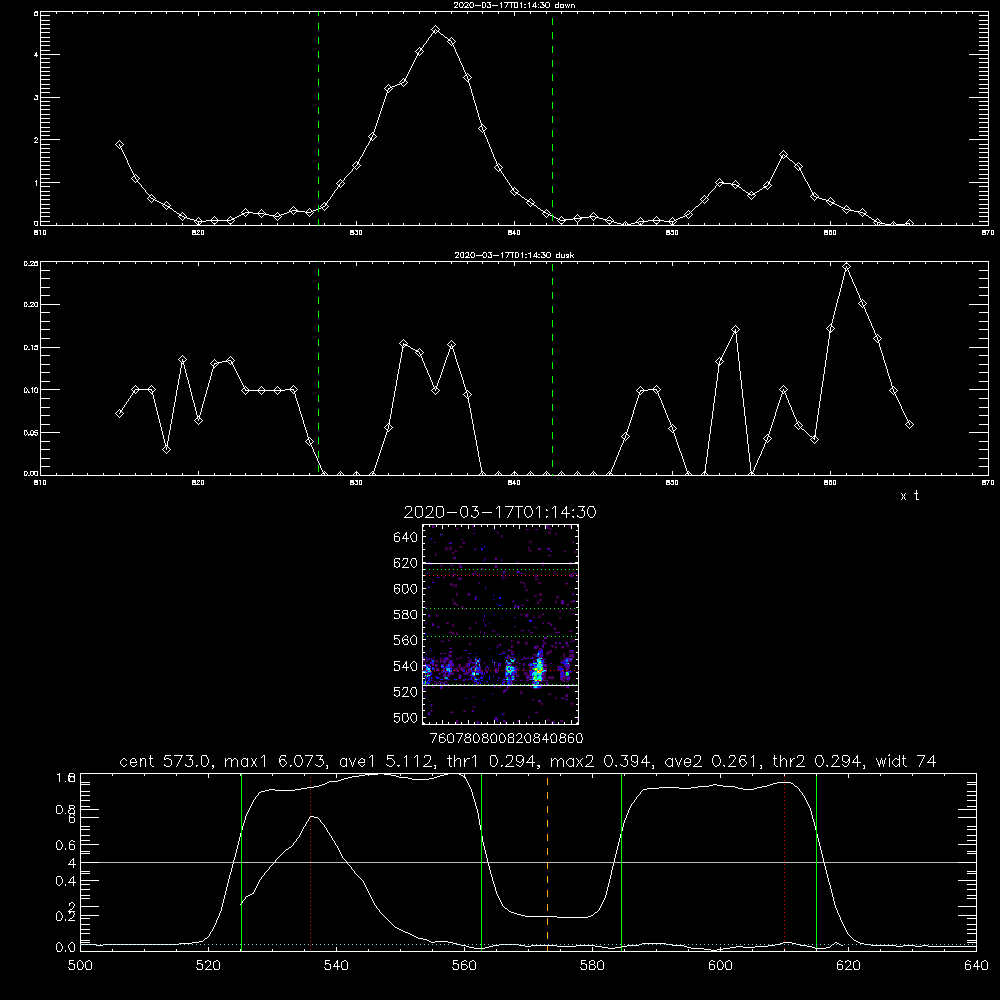Click the '0.8' y-axis label of bottom plot
This screenshot has height=1000, width=1000.
[x=66, y=809]
